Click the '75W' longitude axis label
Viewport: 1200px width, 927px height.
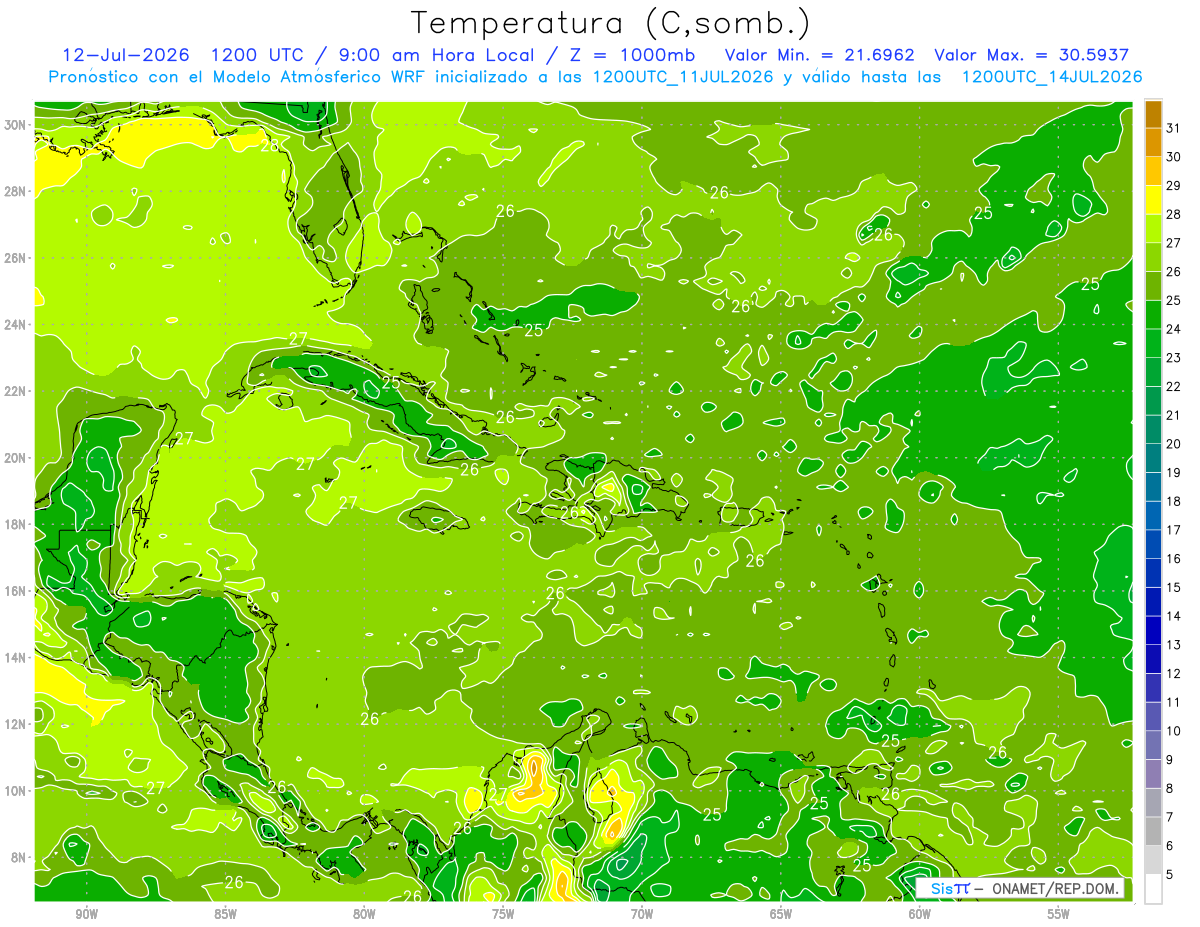click(503, 914)
